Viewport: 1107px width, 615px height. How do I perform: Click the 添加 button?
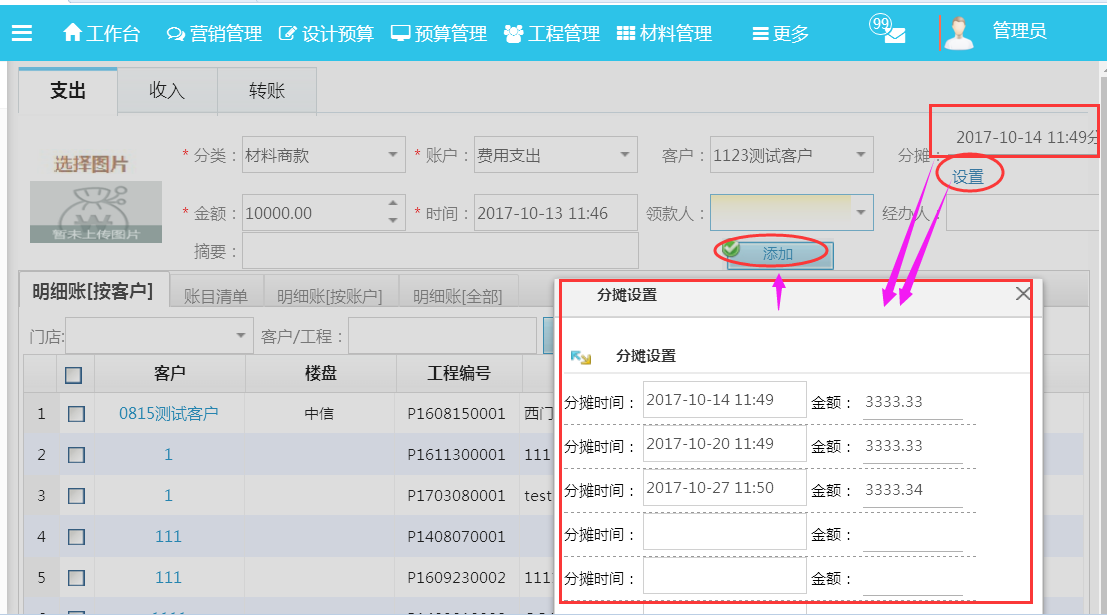point(777,254)
